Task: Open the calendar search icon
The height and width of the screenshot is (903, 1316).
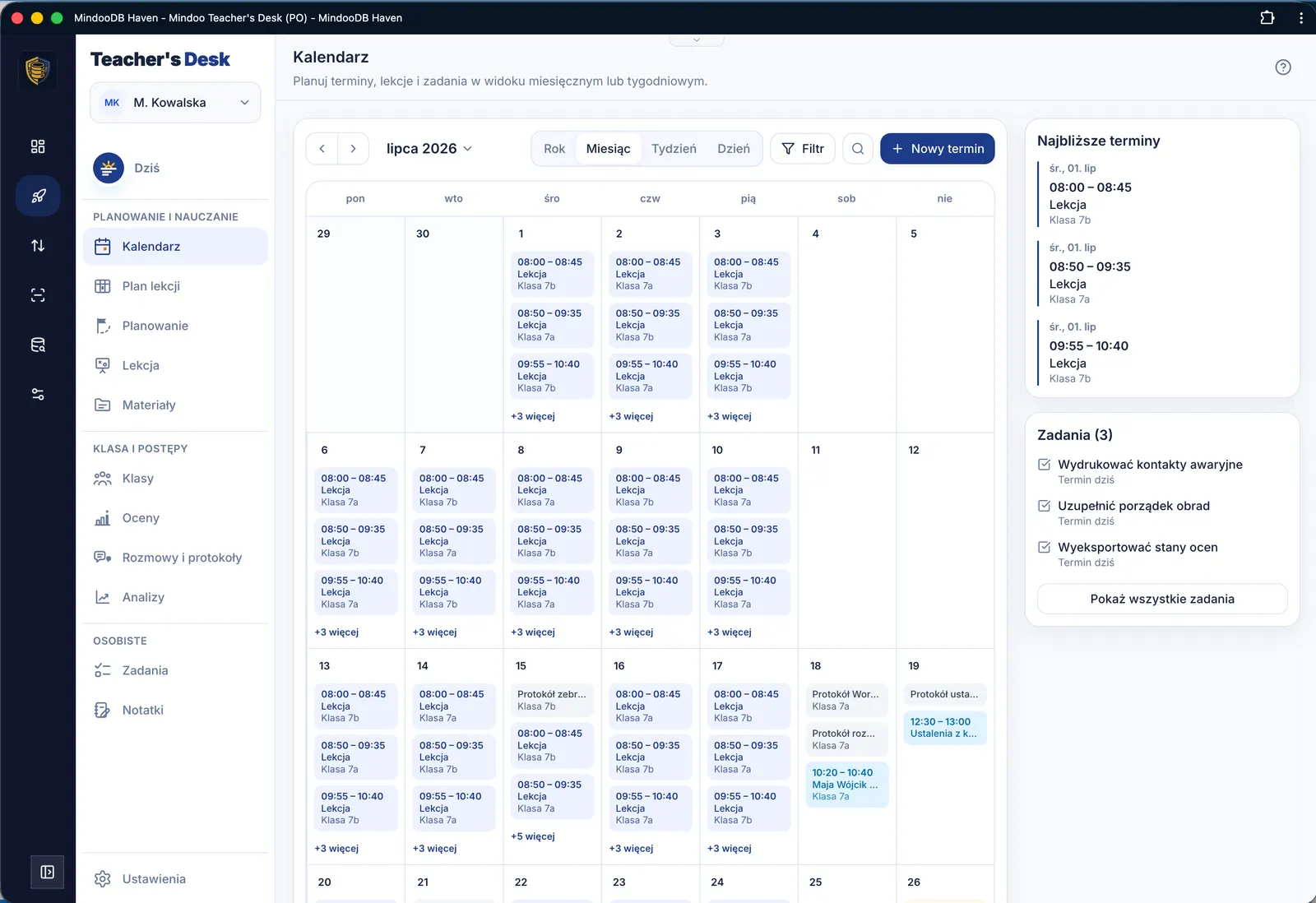Action: point(857,149)
